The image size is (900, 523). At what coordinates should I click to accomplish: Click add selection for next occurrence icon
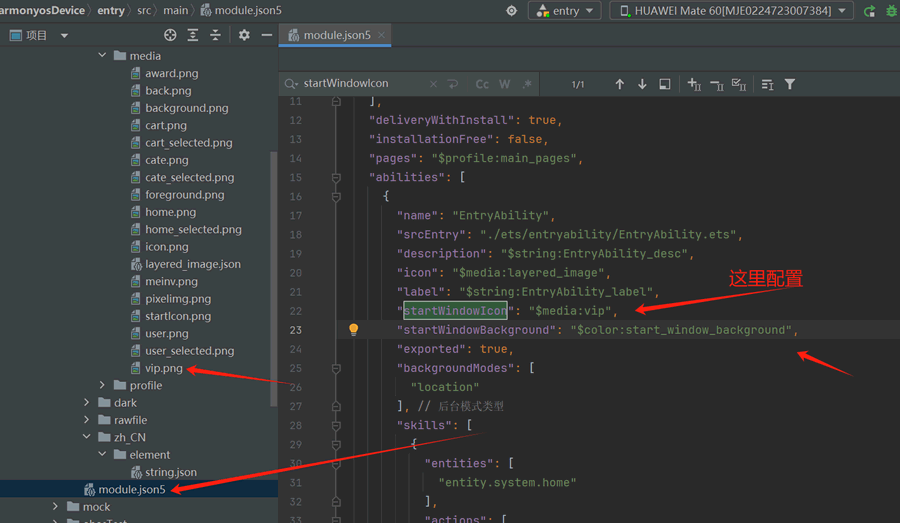coord(694,84)
